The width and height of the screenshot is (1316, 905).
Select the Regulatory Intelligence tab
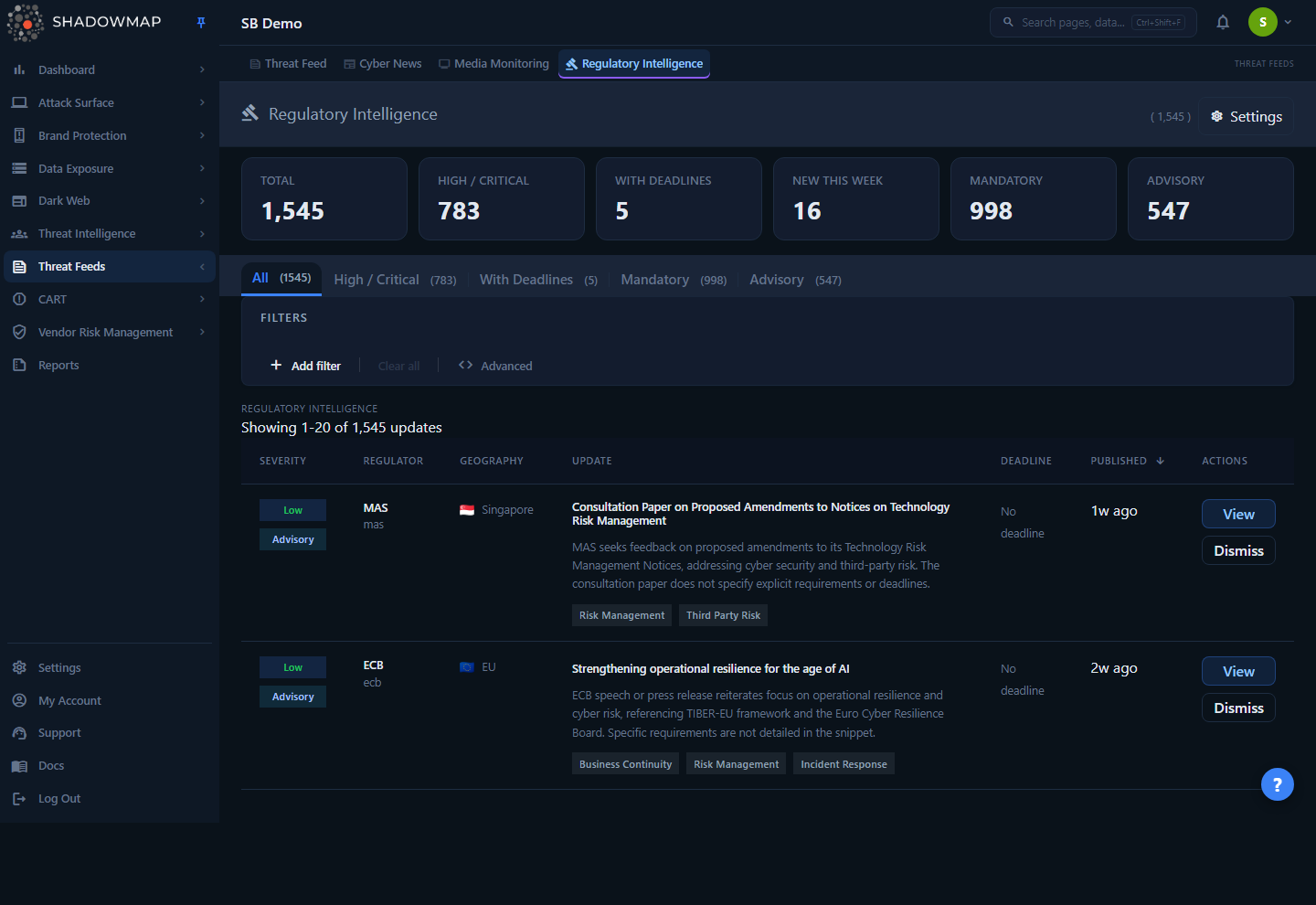click(634, 64)
